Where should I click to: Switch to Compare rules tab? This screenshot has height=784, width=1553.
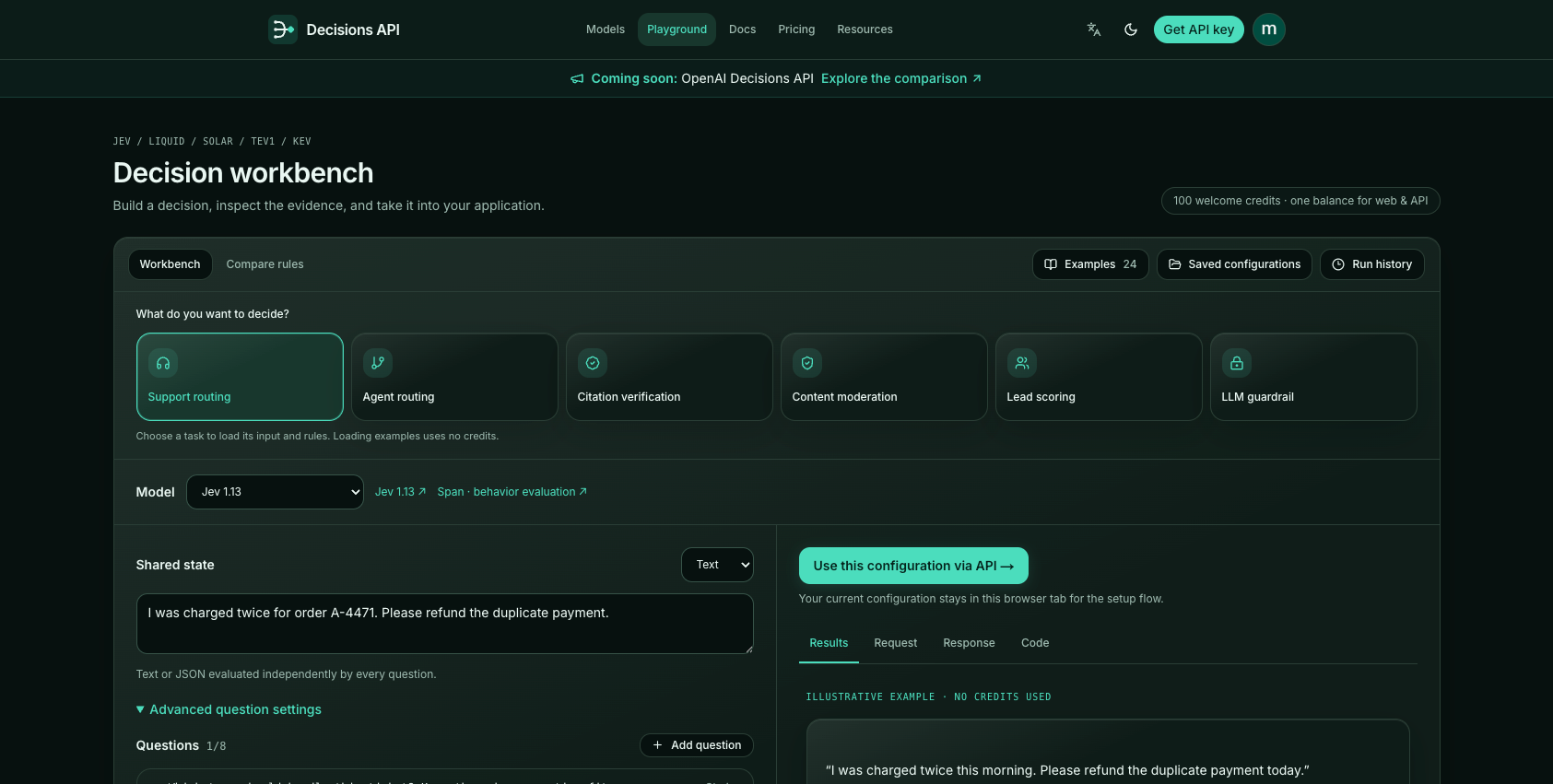[265, 264]
